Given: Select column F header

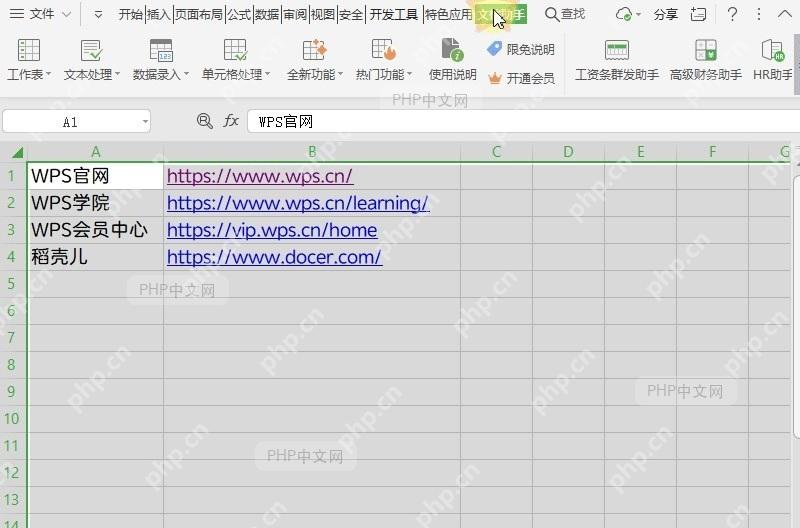Looking at the screenshot, I should (713, 152).
